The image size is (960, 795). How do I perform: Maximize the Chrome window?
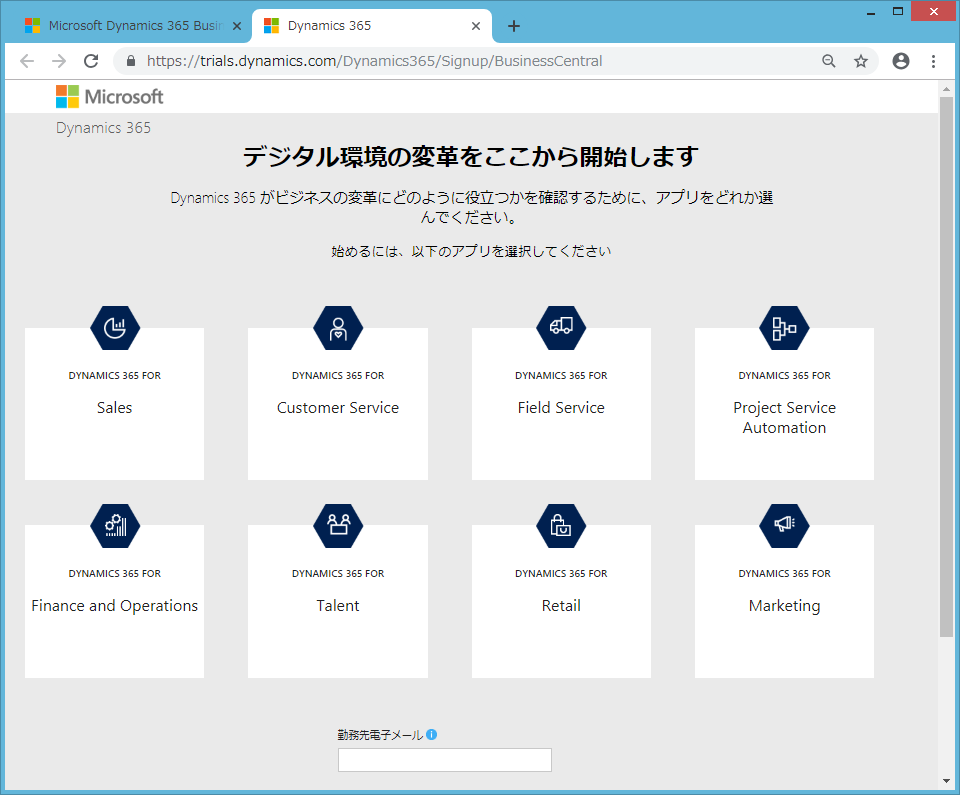pos(898,11)
